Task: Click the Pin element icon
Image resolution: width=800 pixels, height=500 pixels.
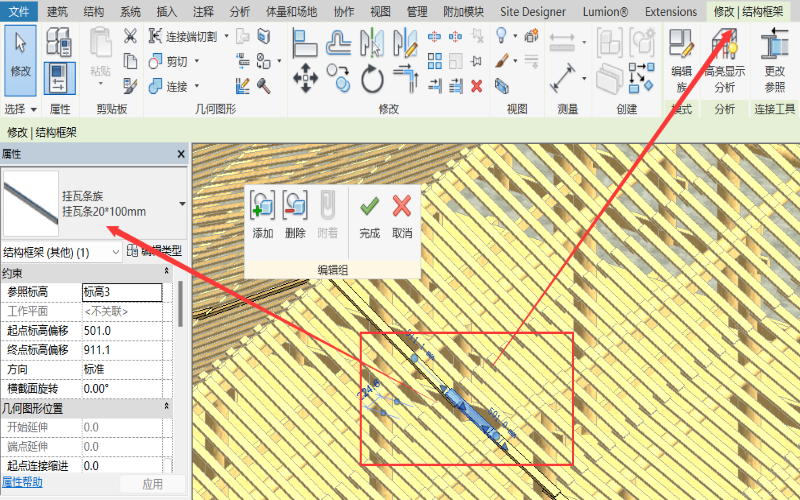Action: coord(477,61)
